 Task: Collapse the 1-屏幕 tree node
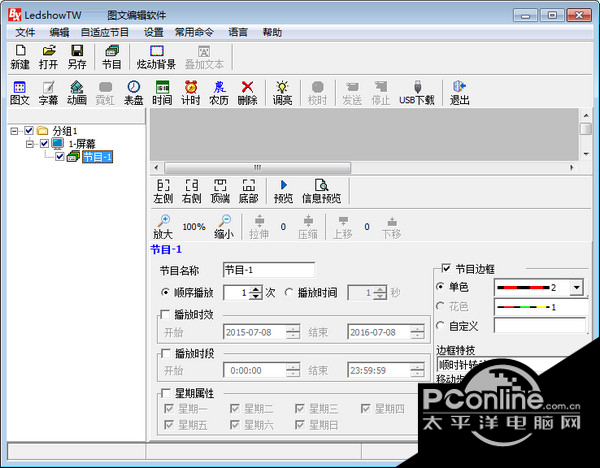tap(30, 144)
